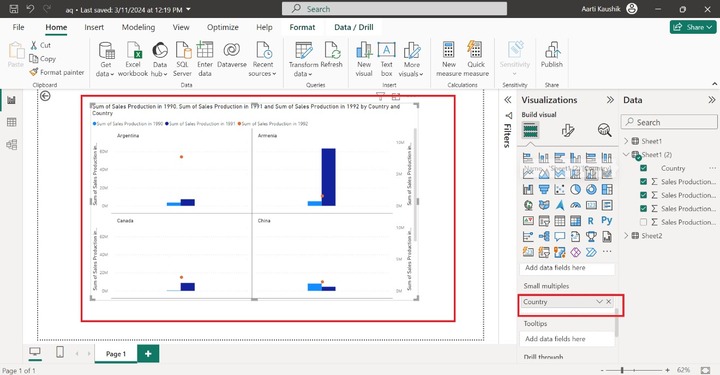Screen dimensions: 720x375
Task: Select the Python visual icon
Action: coord(607,221)
